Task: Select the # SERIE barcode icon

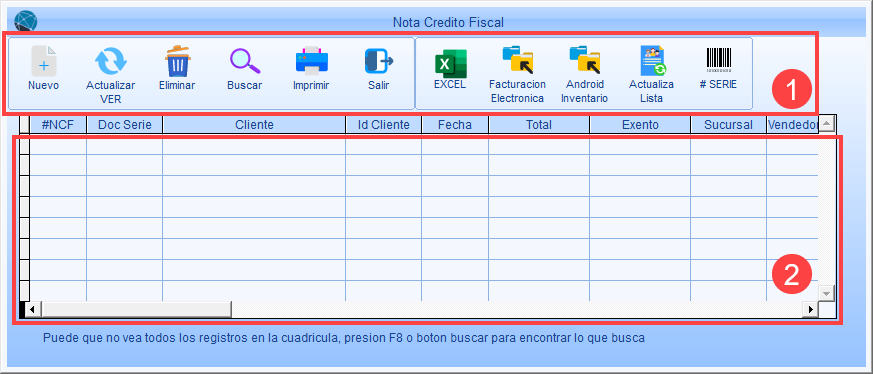Action: click(719, 60)
